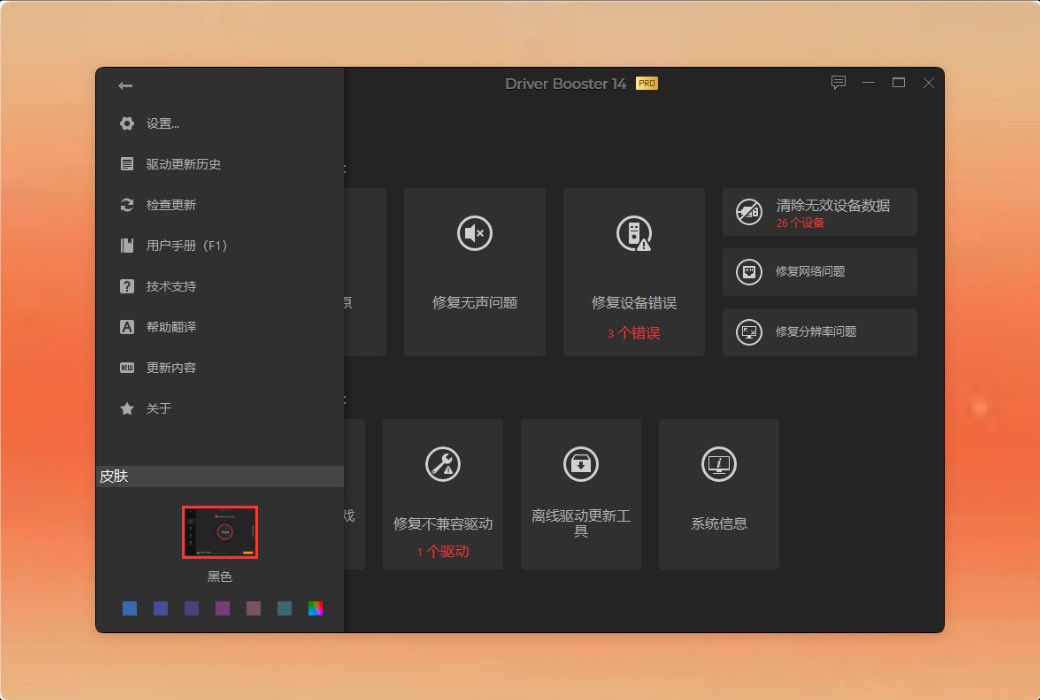The width and height of the screenshot is (1040, 700).
Task: Pick the blue skin color swatch
Action: click(130, 608)
